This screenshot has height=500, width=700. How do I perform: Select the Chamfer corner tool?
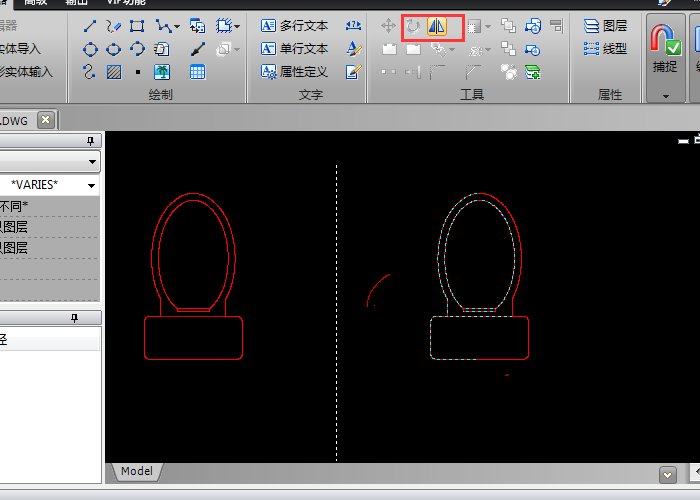pyautogui.click(x=473, y=71)
